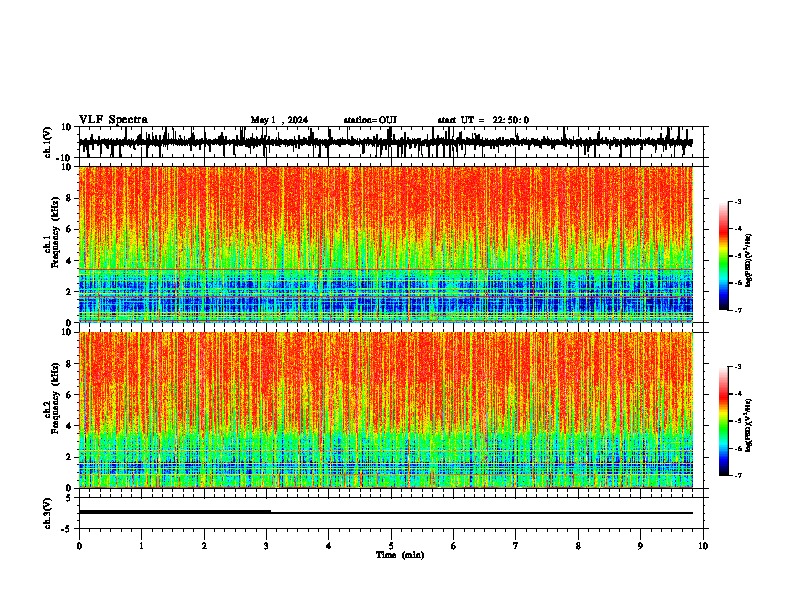Click inside the ch.2 spectrogram panel
Screen dimensions: 792x612
pos(386,410)
